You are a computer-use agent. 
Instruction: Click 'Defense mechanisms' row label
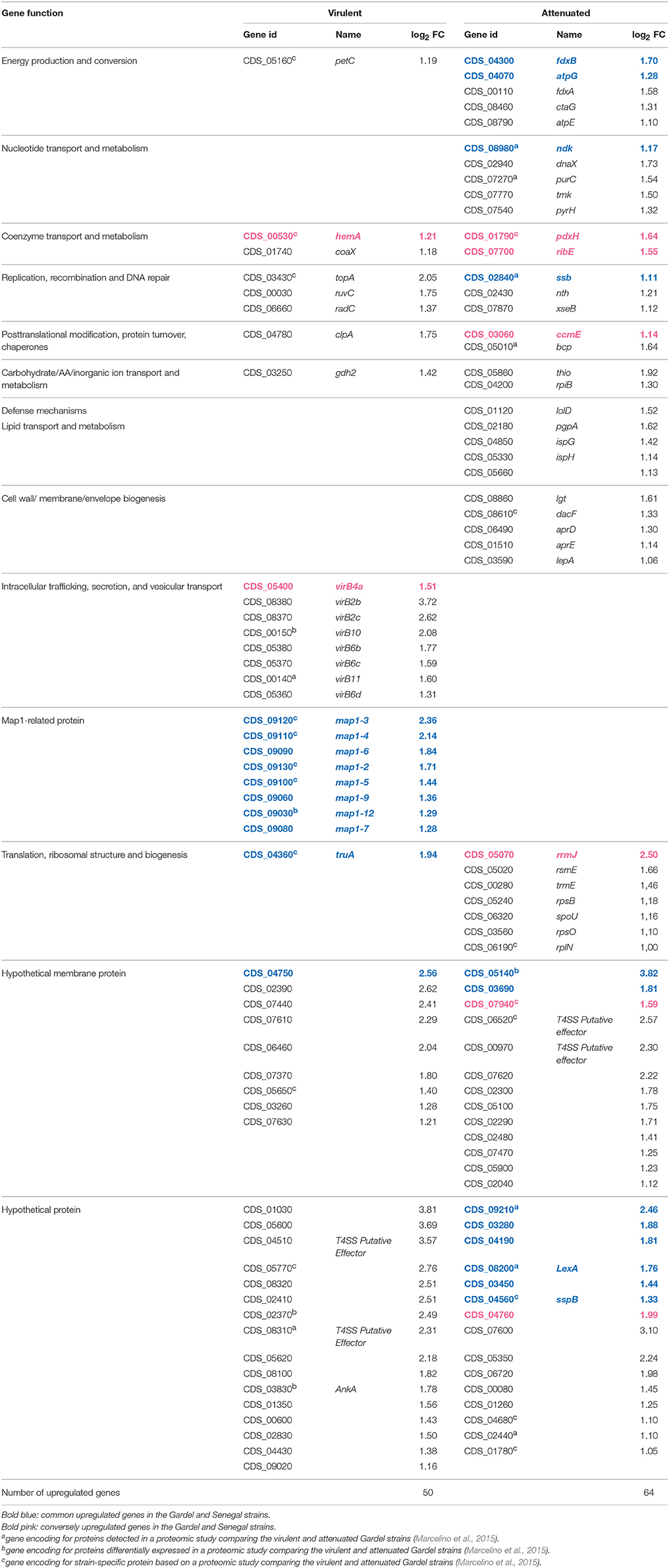click(x=44, y=410)
